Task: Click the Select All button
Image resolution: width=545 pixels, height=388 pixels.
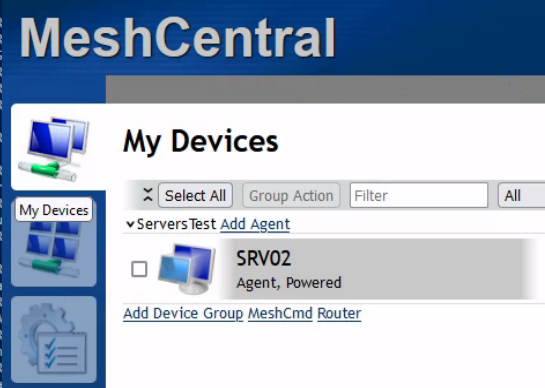Action: (195, 195)
